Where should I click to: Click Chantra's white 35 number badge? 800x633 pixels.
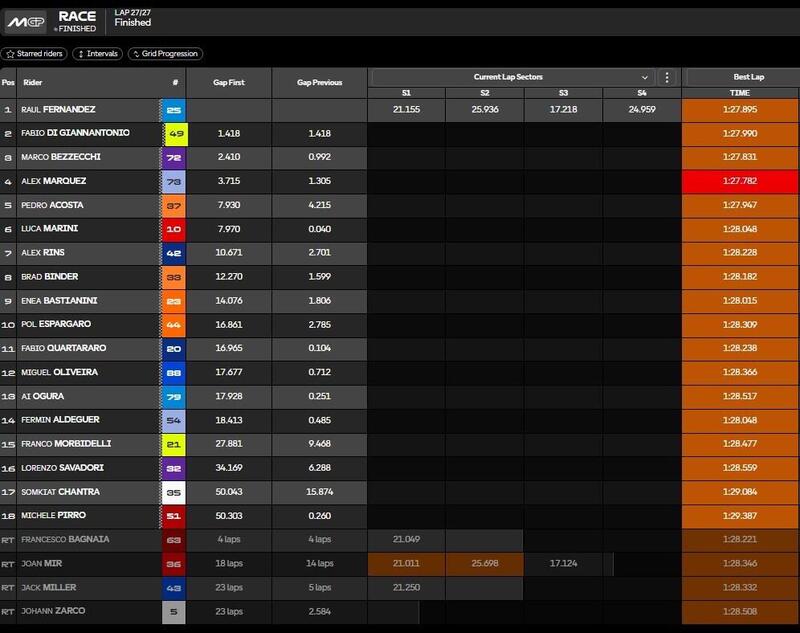coord(173,492)
